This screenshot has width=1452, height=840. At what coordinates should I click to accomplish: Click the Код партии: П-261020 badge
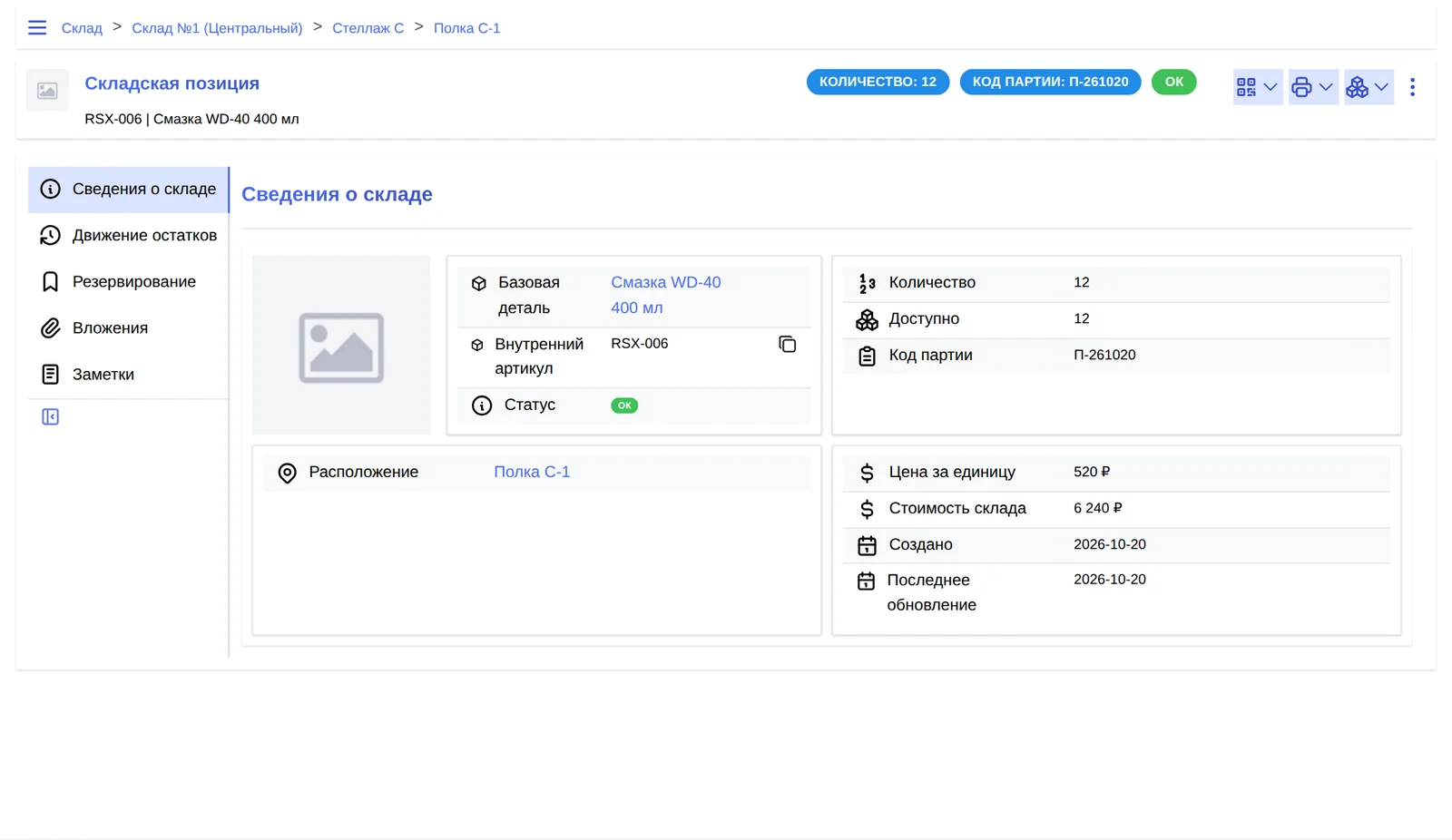click(1050, 82)
